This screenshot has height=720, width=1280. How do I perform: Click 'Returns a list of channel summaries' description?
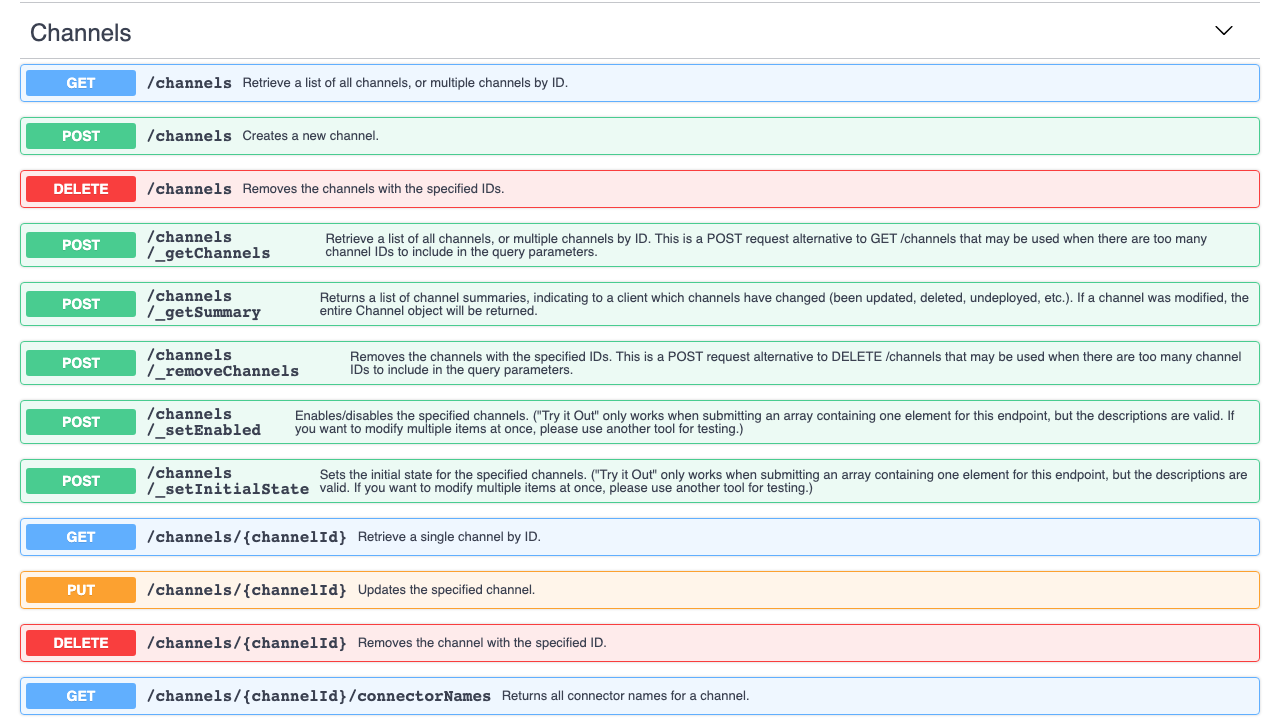pos(784,304)
